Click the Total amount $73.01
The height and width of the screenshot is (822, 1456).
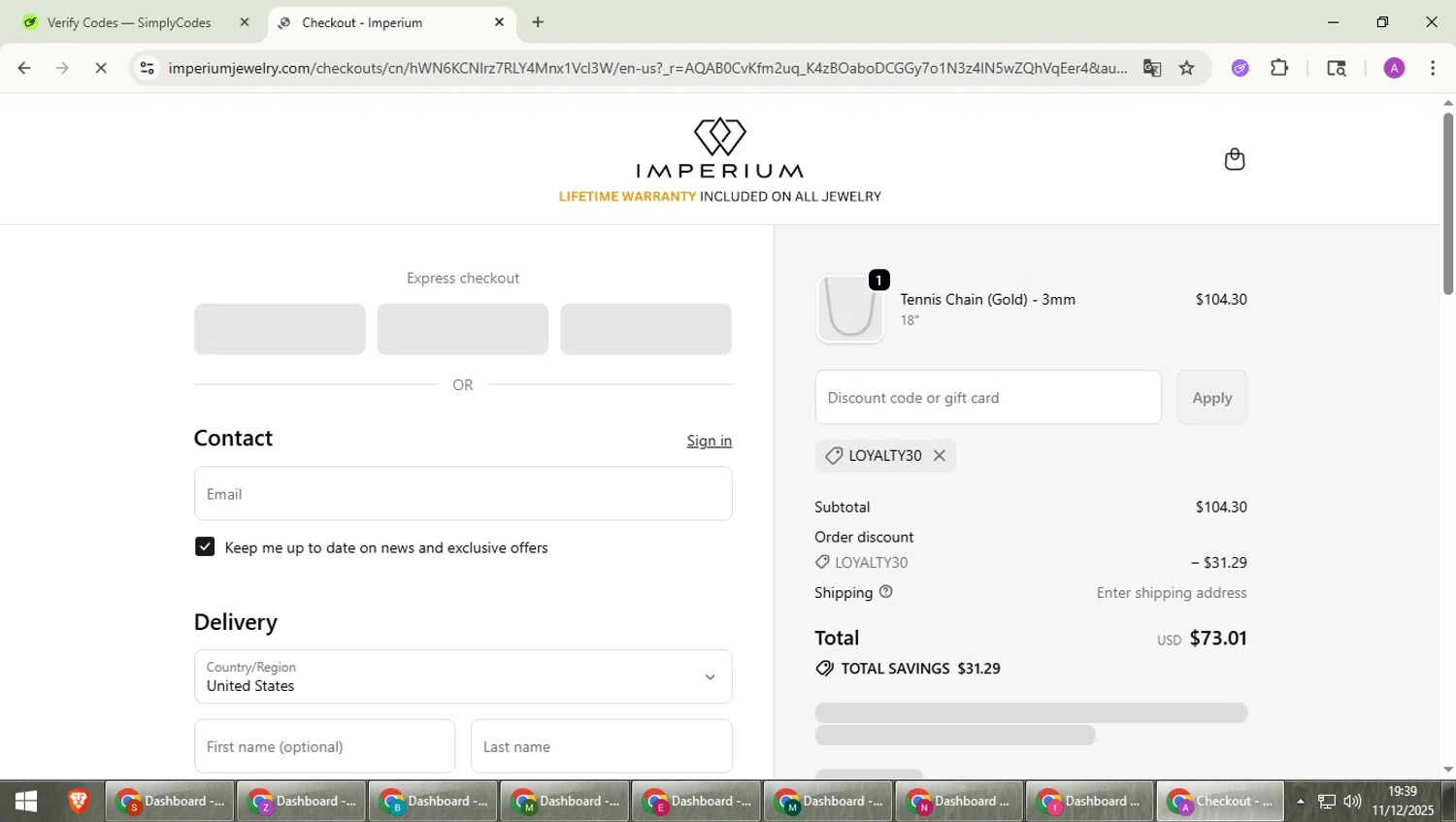(1218, 638)
